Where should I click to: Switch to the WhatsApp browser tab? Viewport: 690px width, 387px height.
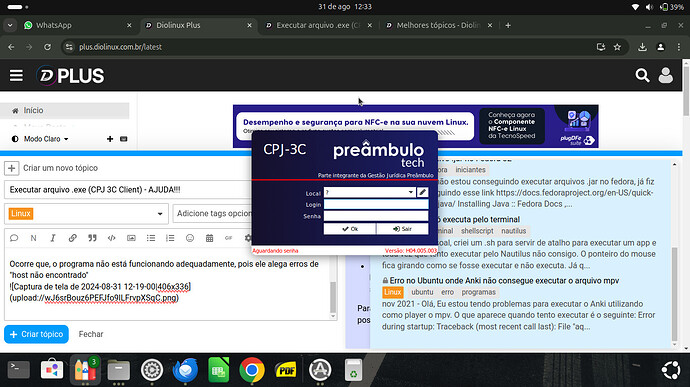(x=77, y=26)
